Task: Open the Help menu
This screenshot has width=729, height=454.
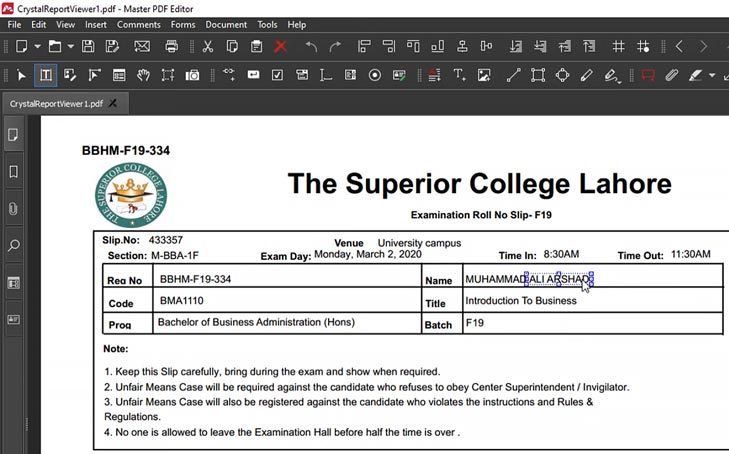Action: (x=297, y=25)
